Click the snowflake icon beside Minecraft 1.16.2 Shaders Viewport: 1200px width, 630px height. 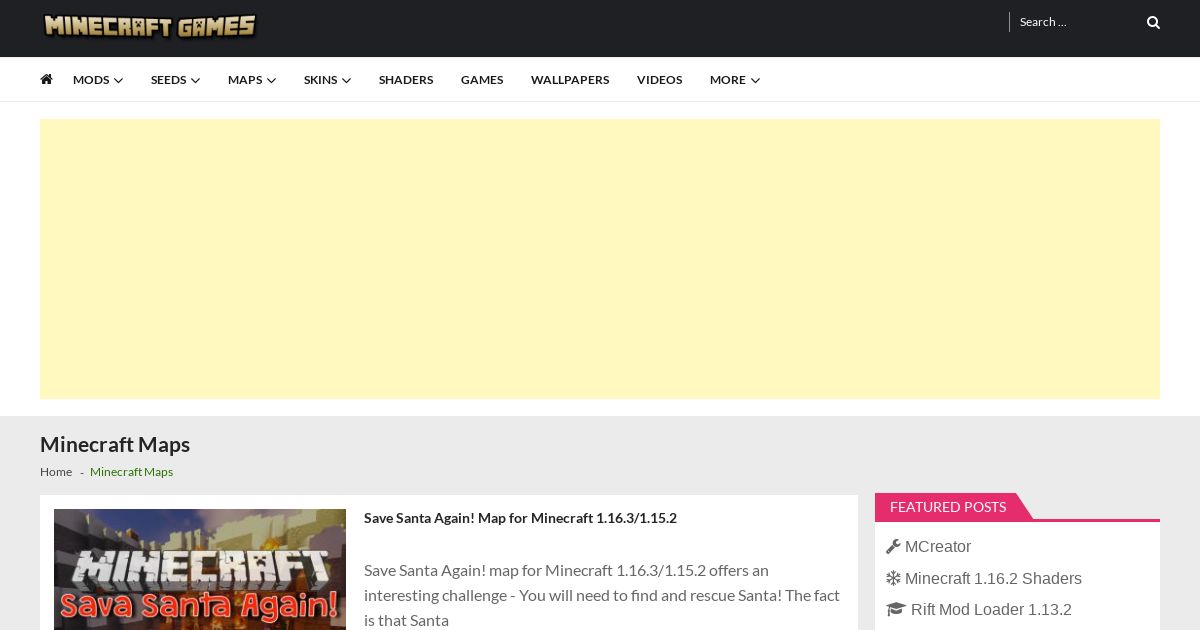click(x=893, y=578)
